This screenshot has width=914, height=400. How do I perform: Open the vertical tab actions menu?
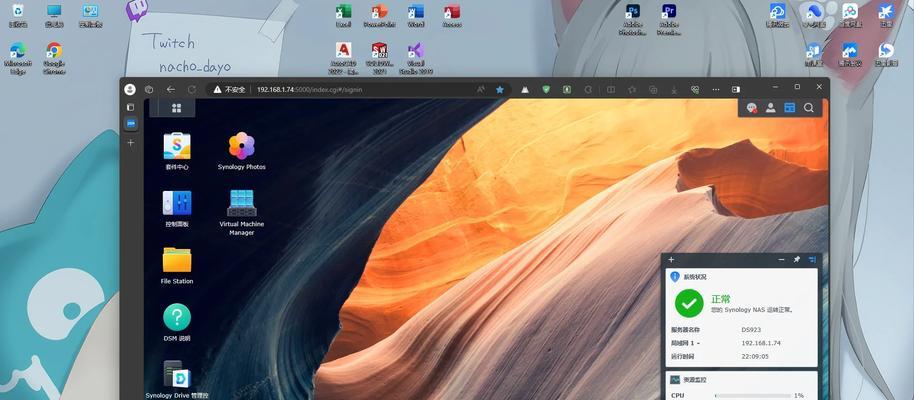[131, 107]
